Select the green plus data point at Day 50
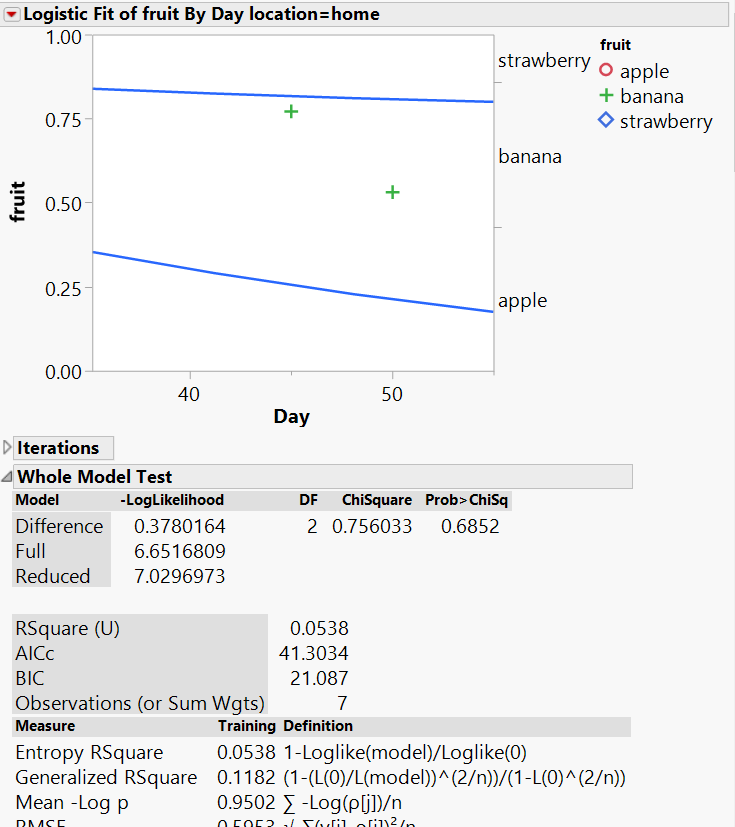Viewport: 735px width, 827px height. (x=393, y=192)
